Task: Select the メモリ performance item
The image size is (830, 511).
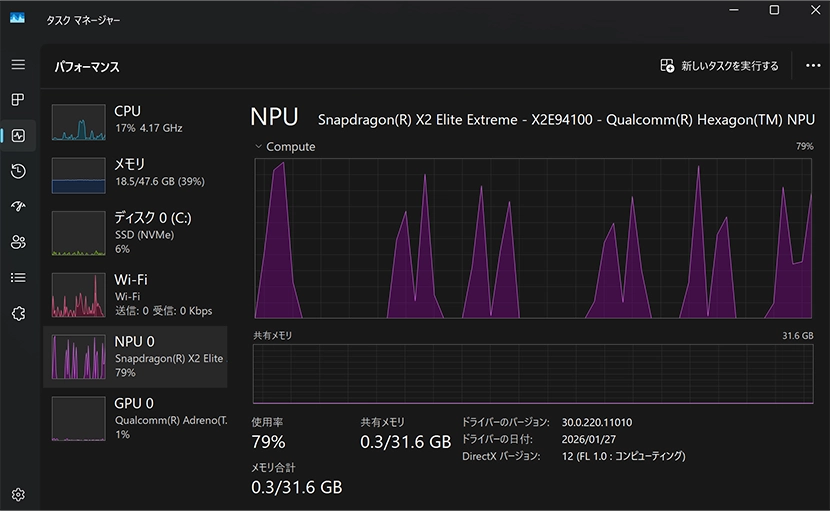Action: (135, 175)
